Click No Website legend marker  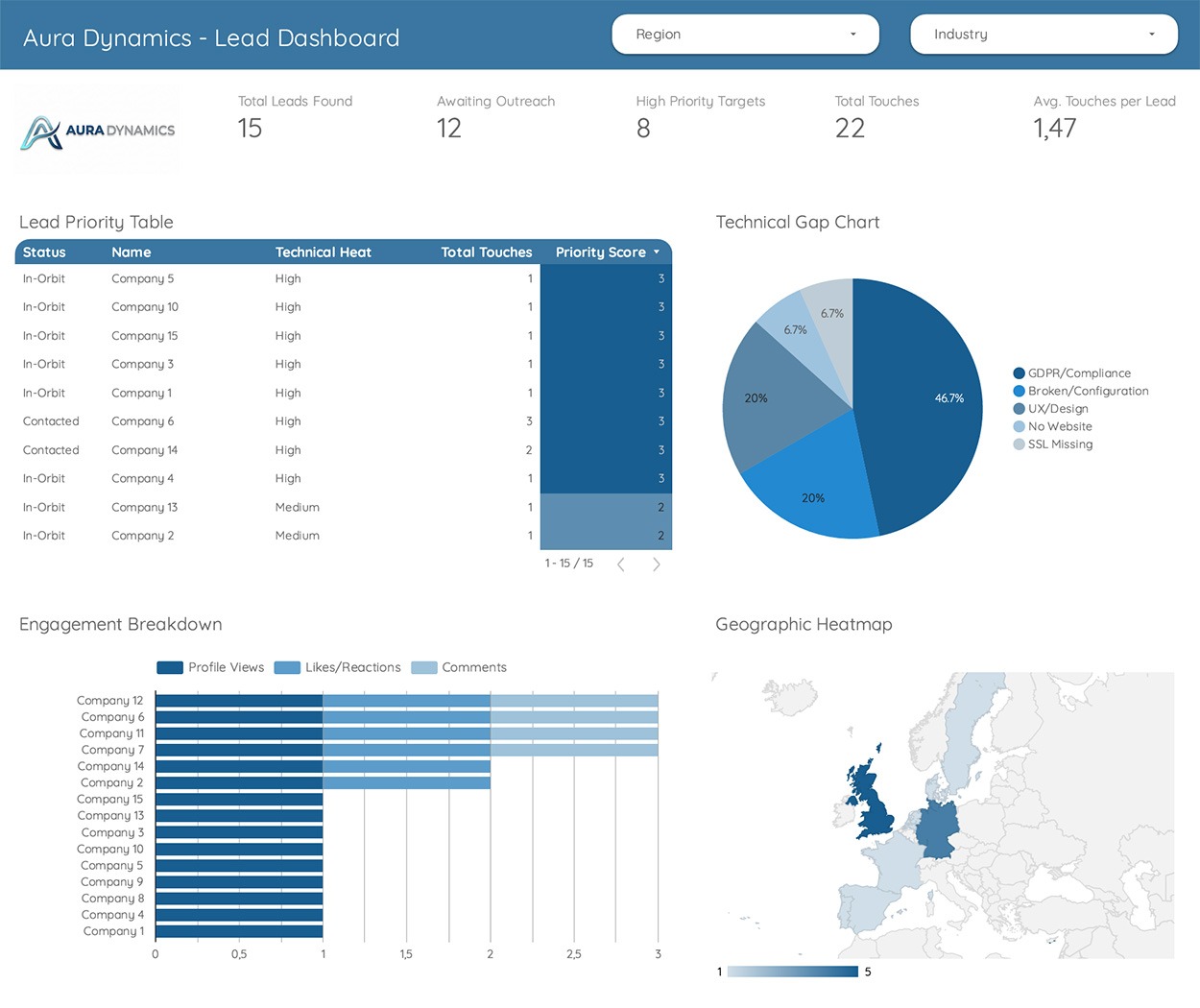[1019, 426]
